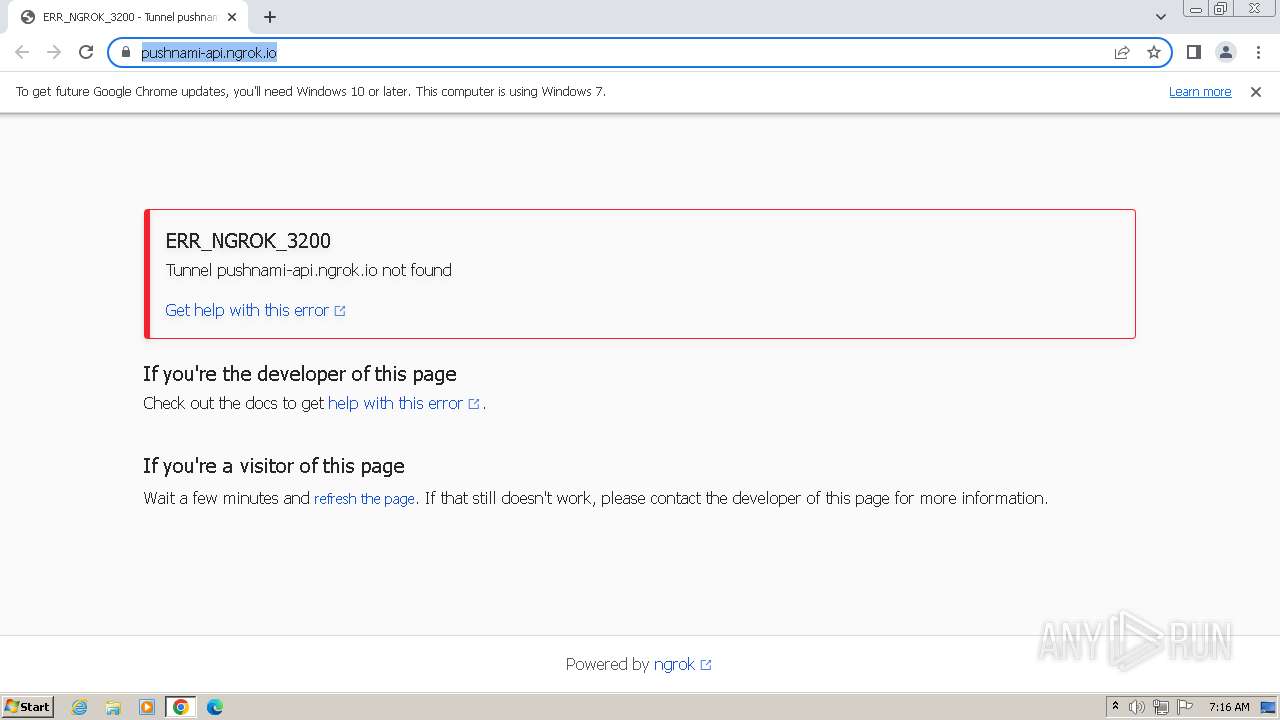Open the Chrome profile avatar
1280x720 pixels.
(x=1225, y=52)
